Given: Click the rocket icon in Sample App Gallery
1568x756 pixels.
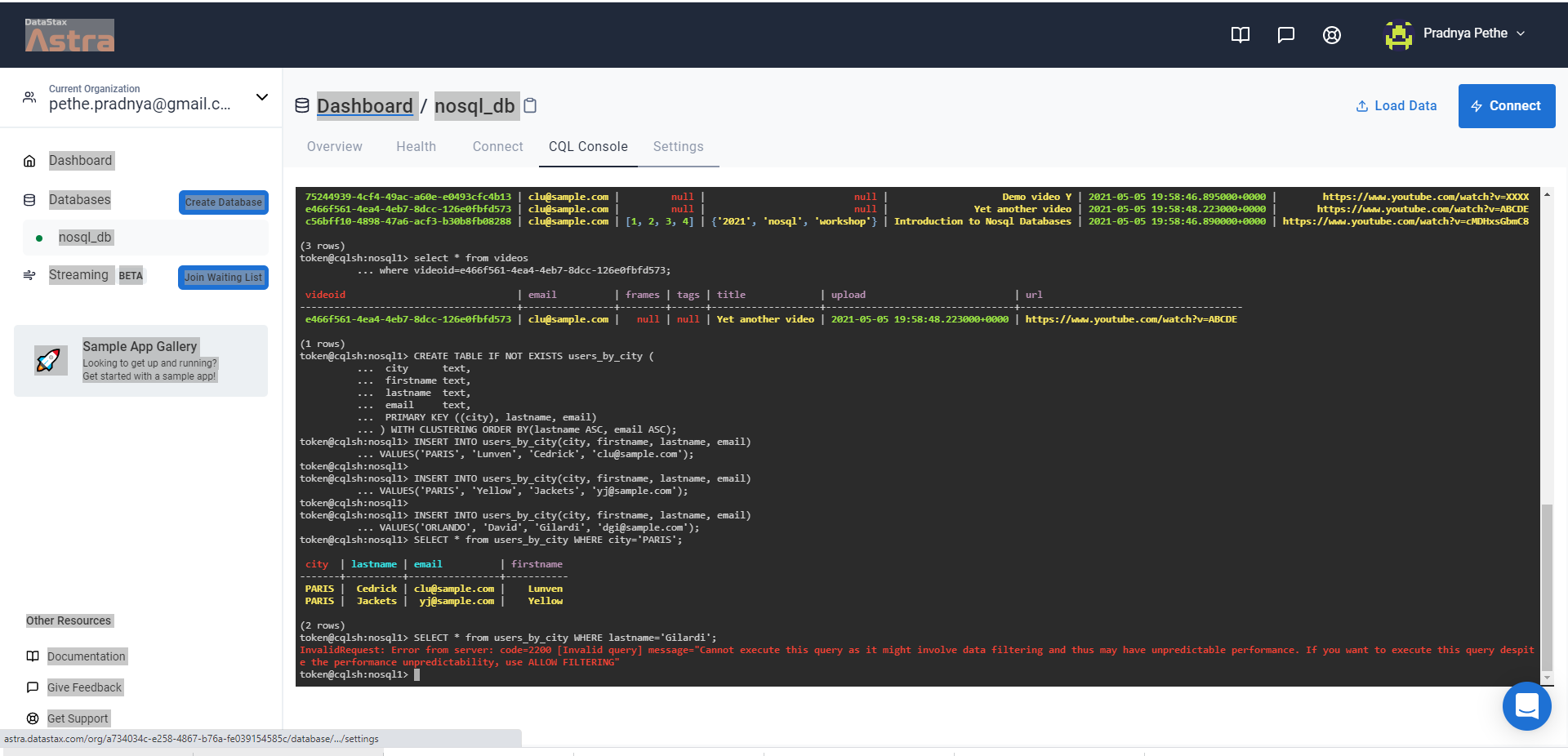Looking at the screenshot, I should pyautogui.click(x=50, y=359).
